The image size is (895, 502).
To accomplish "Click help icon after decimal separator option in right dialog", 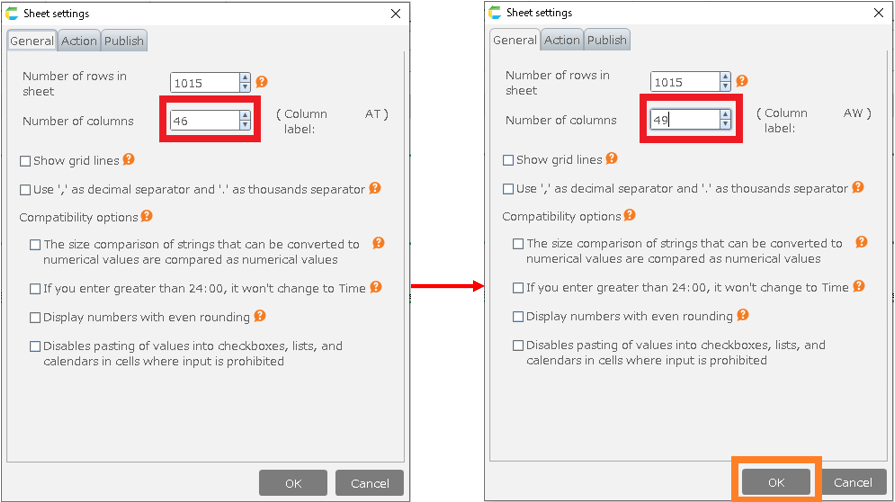I will [x=858, y=188].
